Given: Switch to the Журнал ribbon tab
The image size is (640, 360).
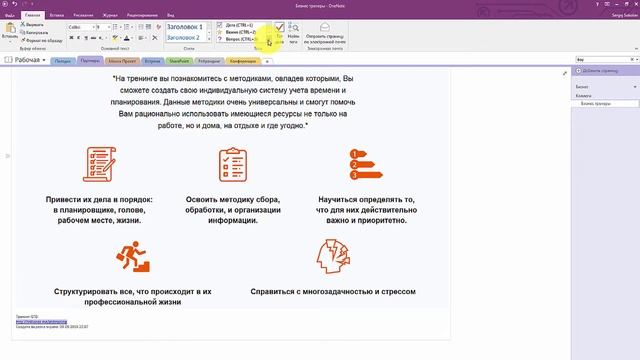Looking at the screenshot, I should [110, 15].
